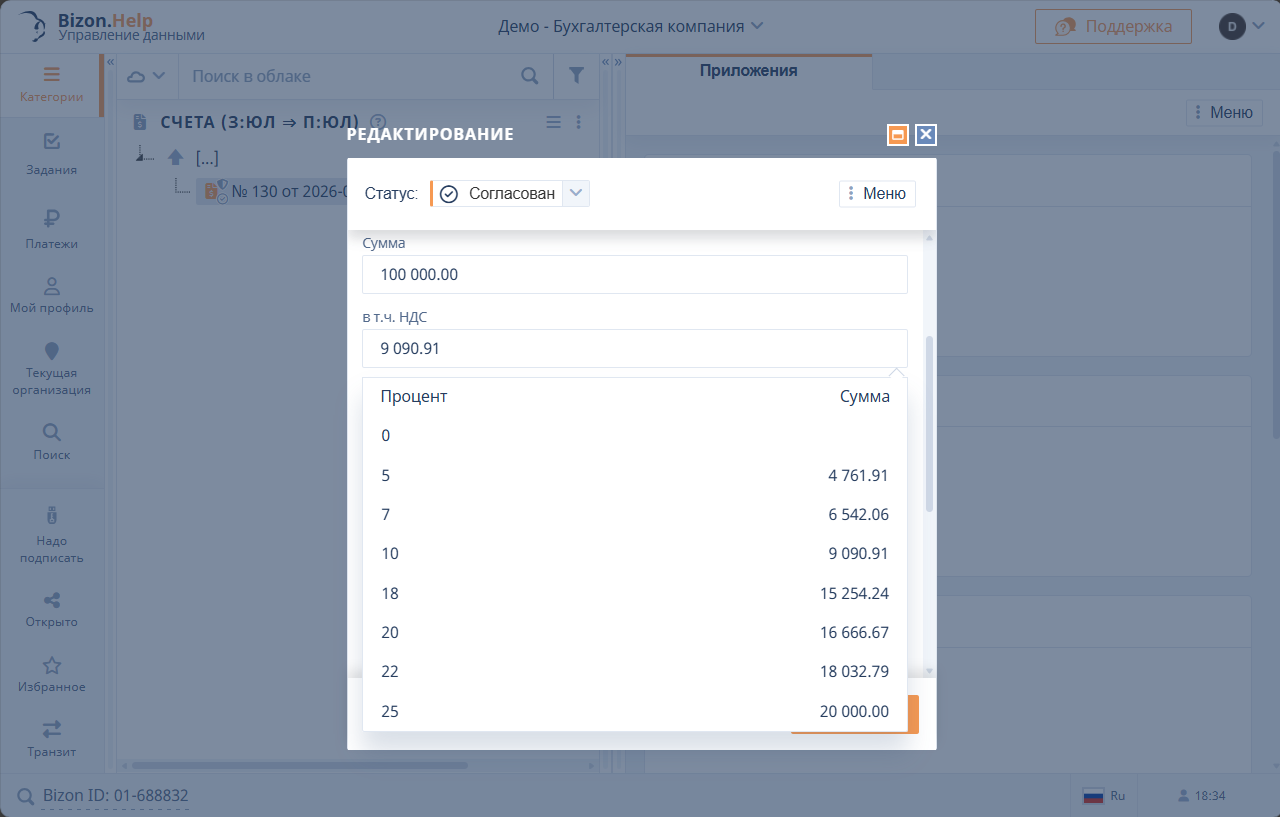Choose the 10 percent VAT option
1280x817 pixels.
634,553
